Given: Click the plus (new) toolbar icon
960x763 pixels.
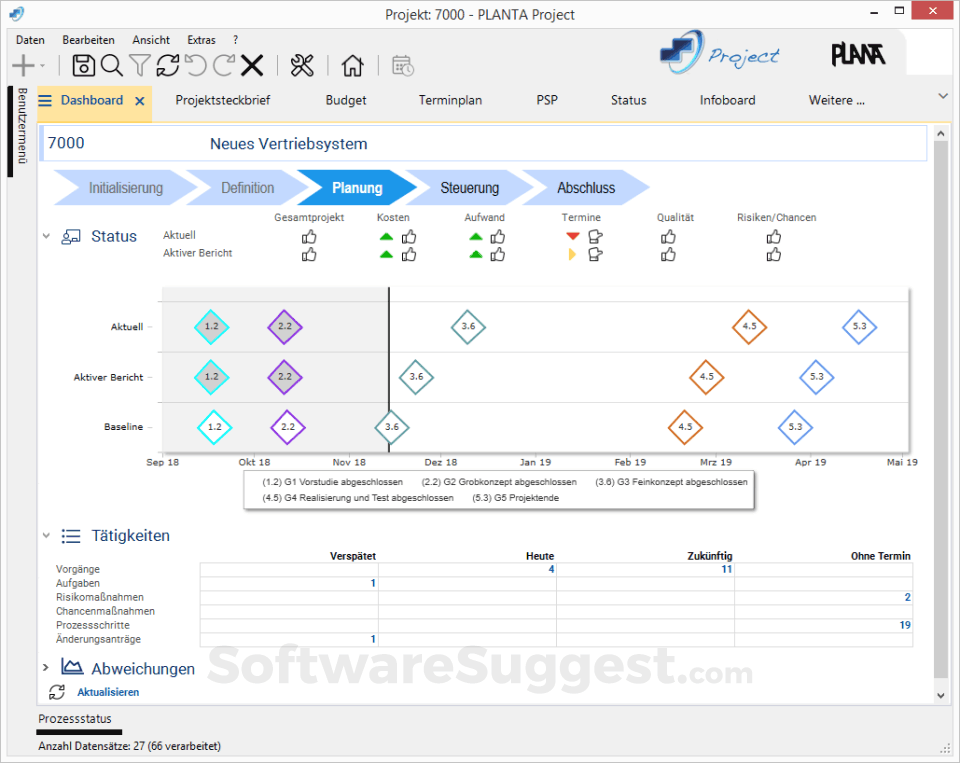Looking at the screenshot, I should [x=23, y=65].
